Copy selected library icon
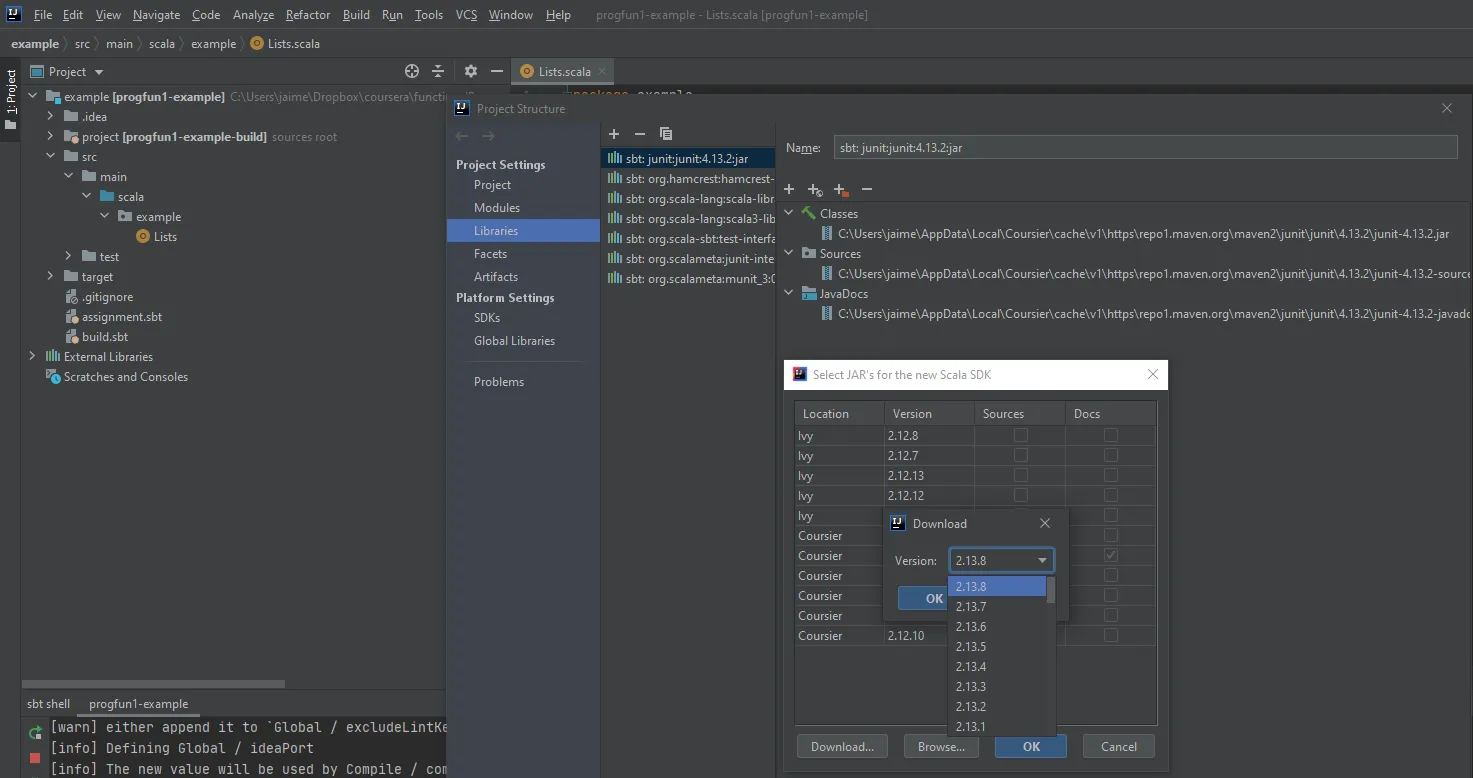The image size is (1473, 778). 666,134
